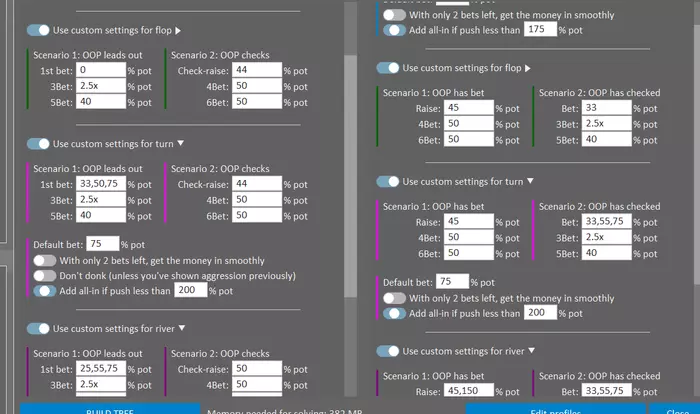
Task: Select flop 5Bet field under 'OOP leads out'
Action: click(x=101, y=101)
